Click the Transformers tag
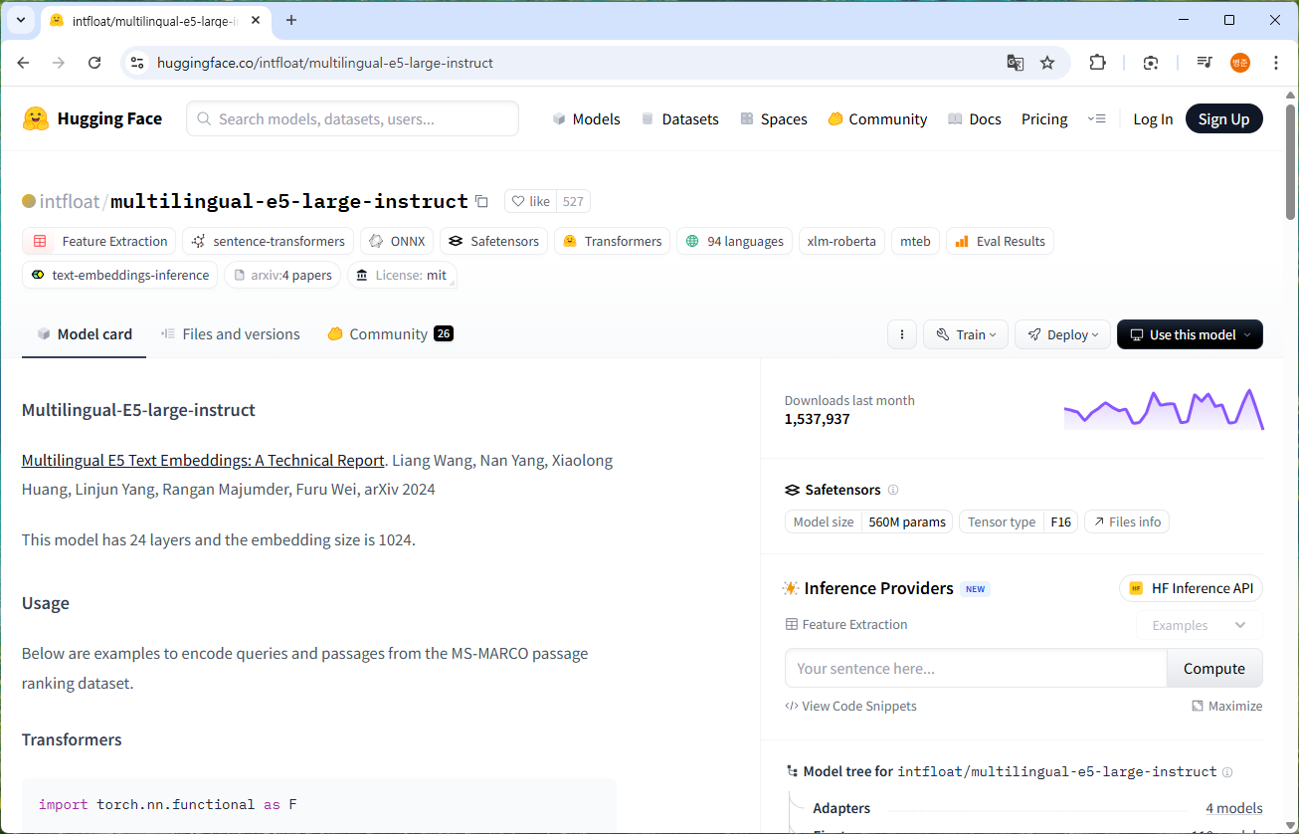The height and width of the screenshot is (834, 1299). [x=612, y=241]
